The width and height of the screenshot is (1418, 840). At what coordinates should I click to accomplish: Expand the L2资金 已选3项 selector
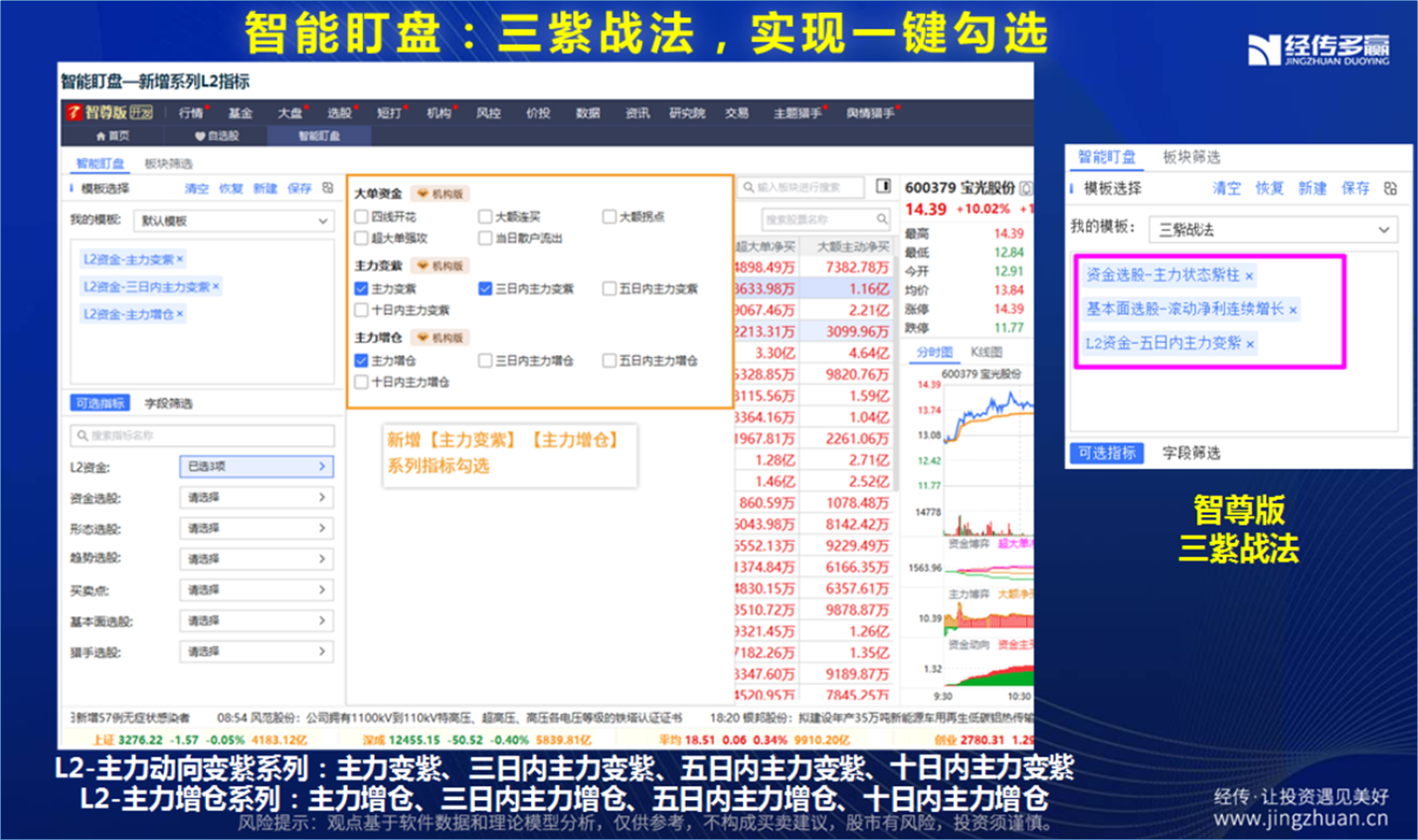[x=257, y=466]
